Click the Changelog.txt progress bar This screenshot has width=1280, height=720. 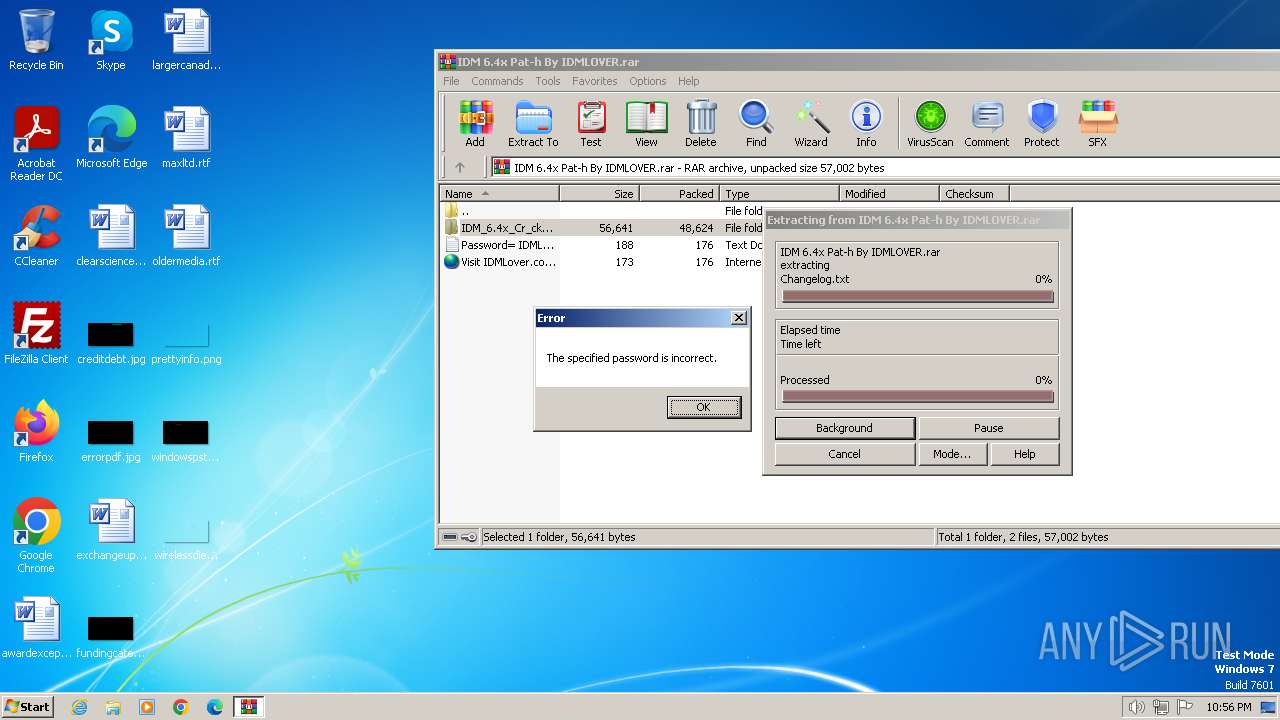pyautogui.click(x=917, y=296)
